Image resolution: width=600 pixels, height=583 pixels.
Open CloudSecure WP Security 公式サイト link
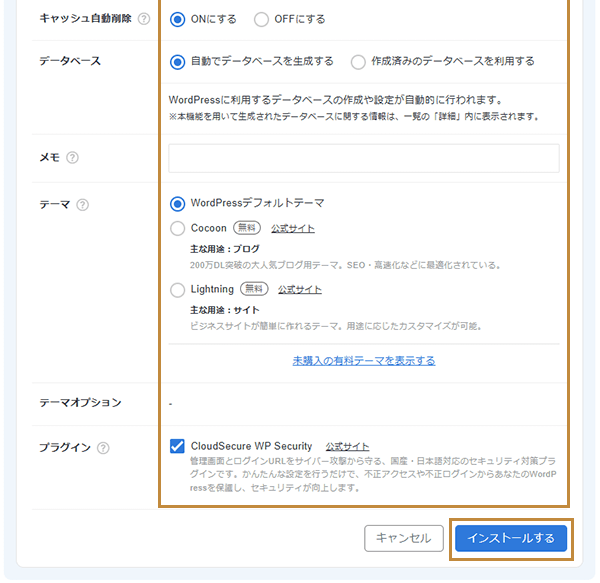coord(347,446)
